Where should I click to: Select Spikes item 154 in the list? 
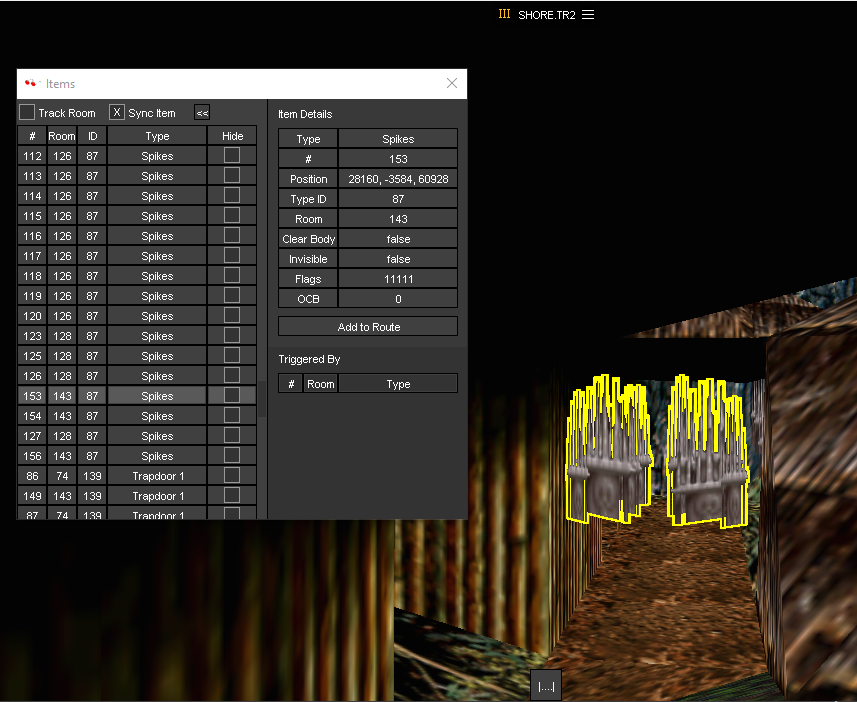(x=157, y=415)
